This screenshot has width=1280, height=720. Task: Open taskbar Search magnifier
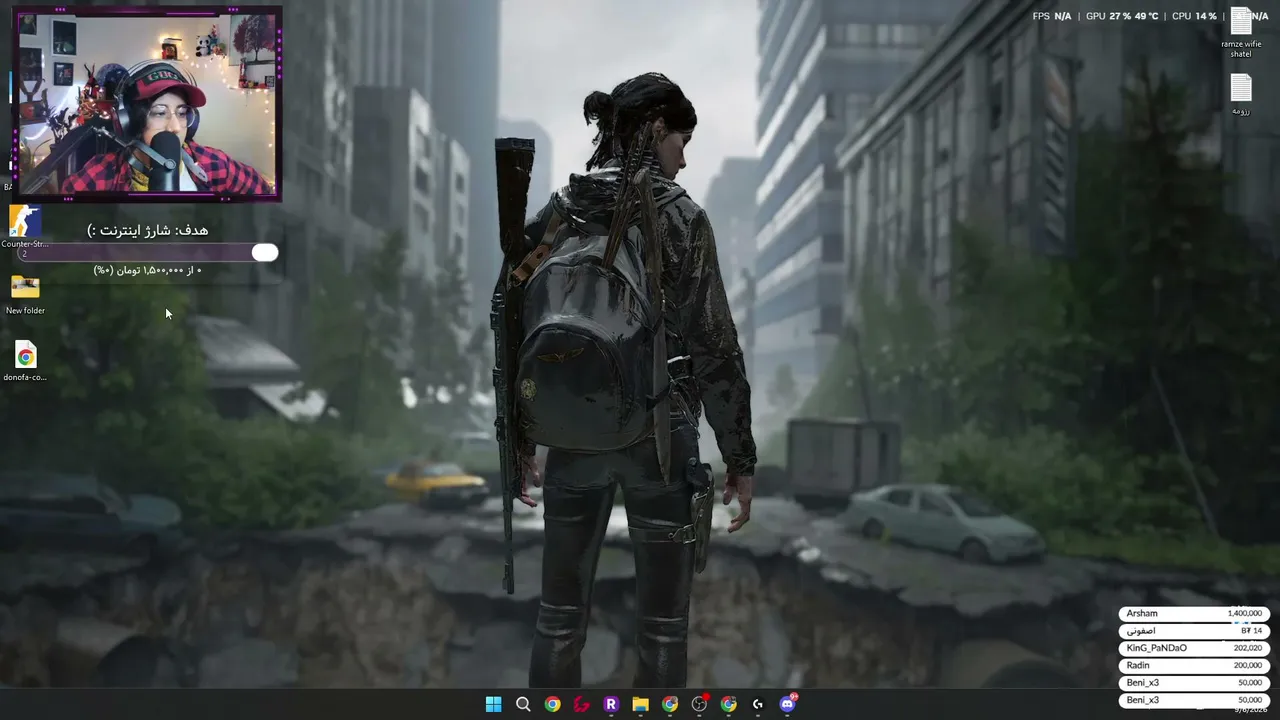[523, 704]
